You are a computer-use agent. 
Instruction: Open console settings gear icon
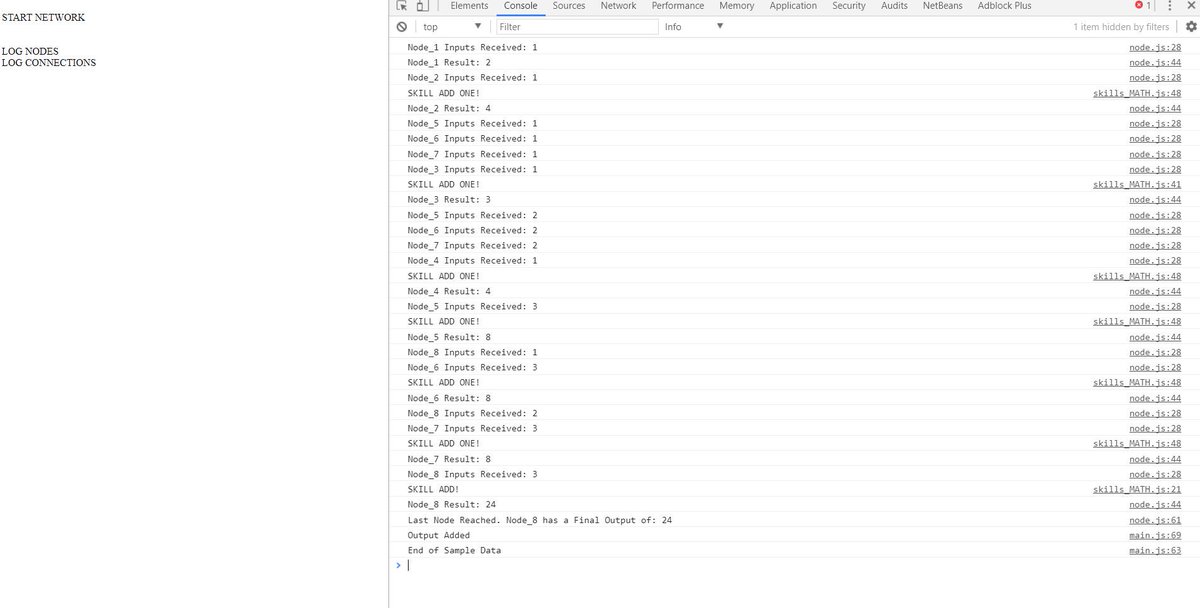(1190, 27)
